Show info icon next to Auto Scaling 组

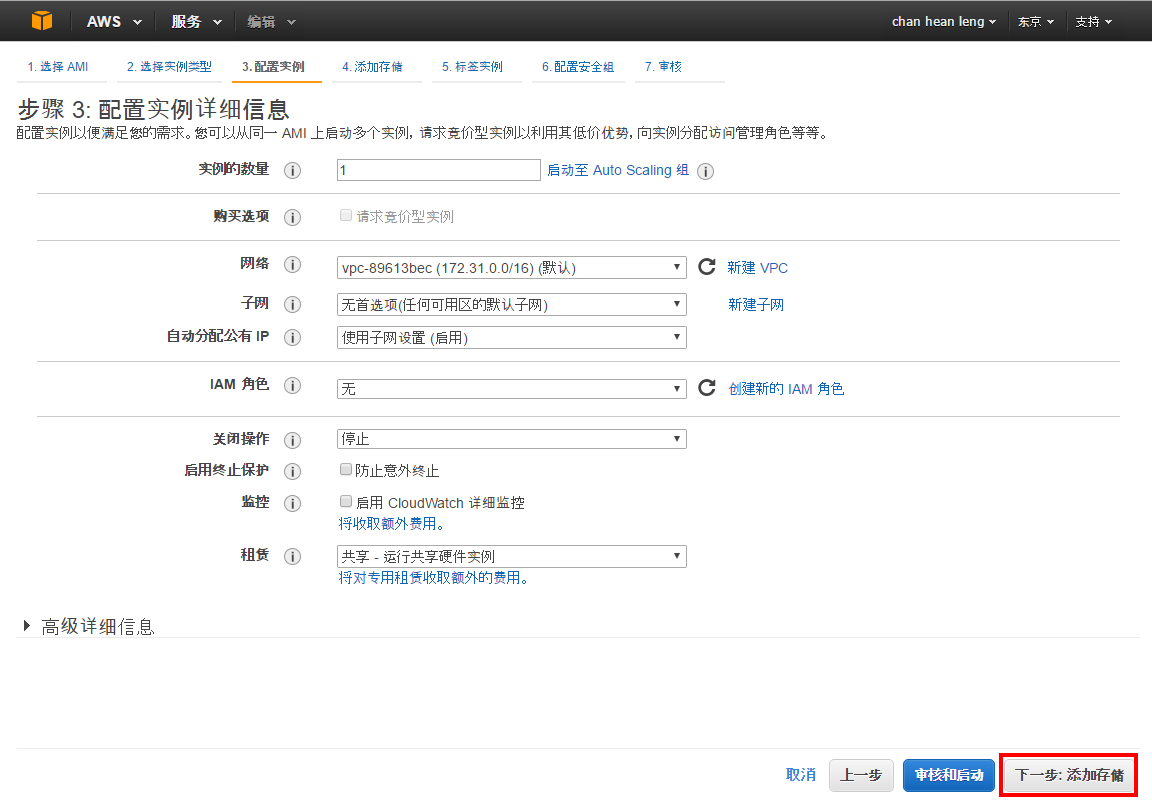tap(705, 171)
